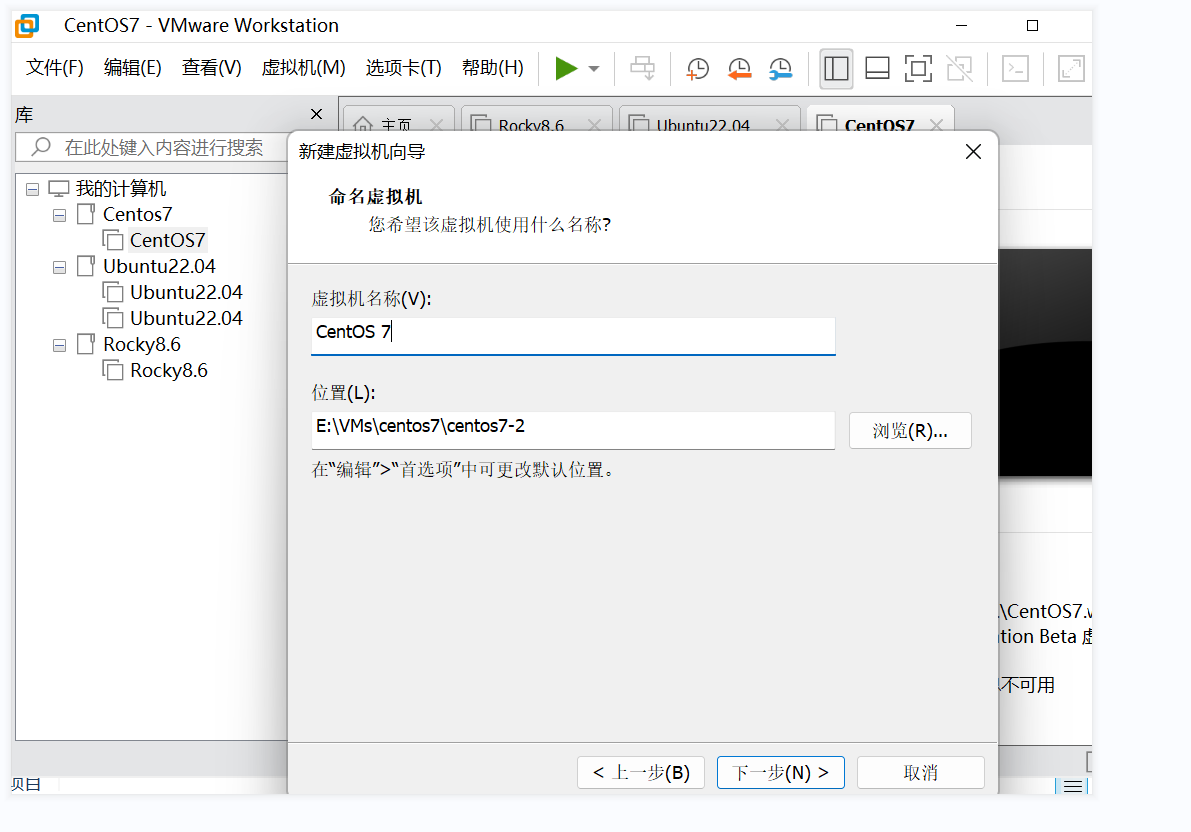Close the Rocky8.6 tab
The width and height of the screenshot is (1191, 832).
pos(594,125)
